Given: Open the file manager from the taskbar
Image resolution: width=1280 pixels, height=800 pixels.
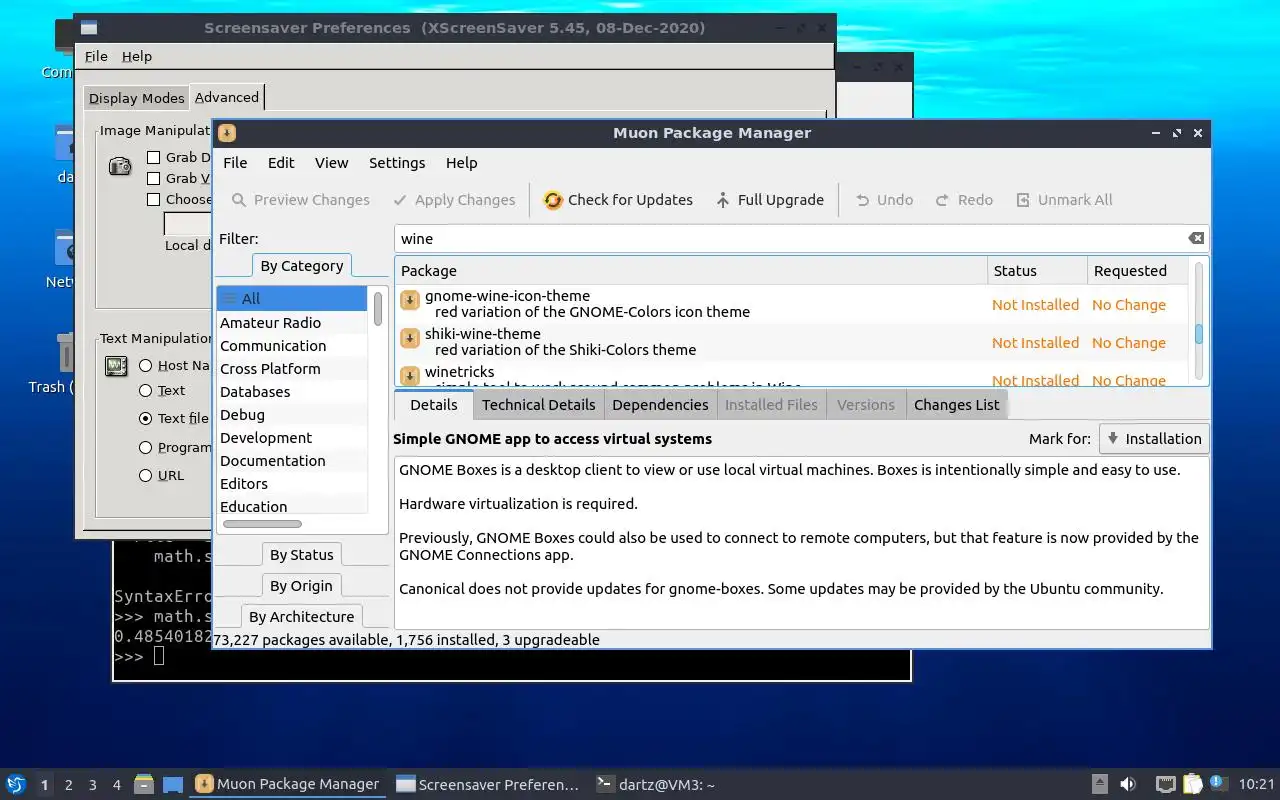Looking at the screenshot, I should coord(144,784).
